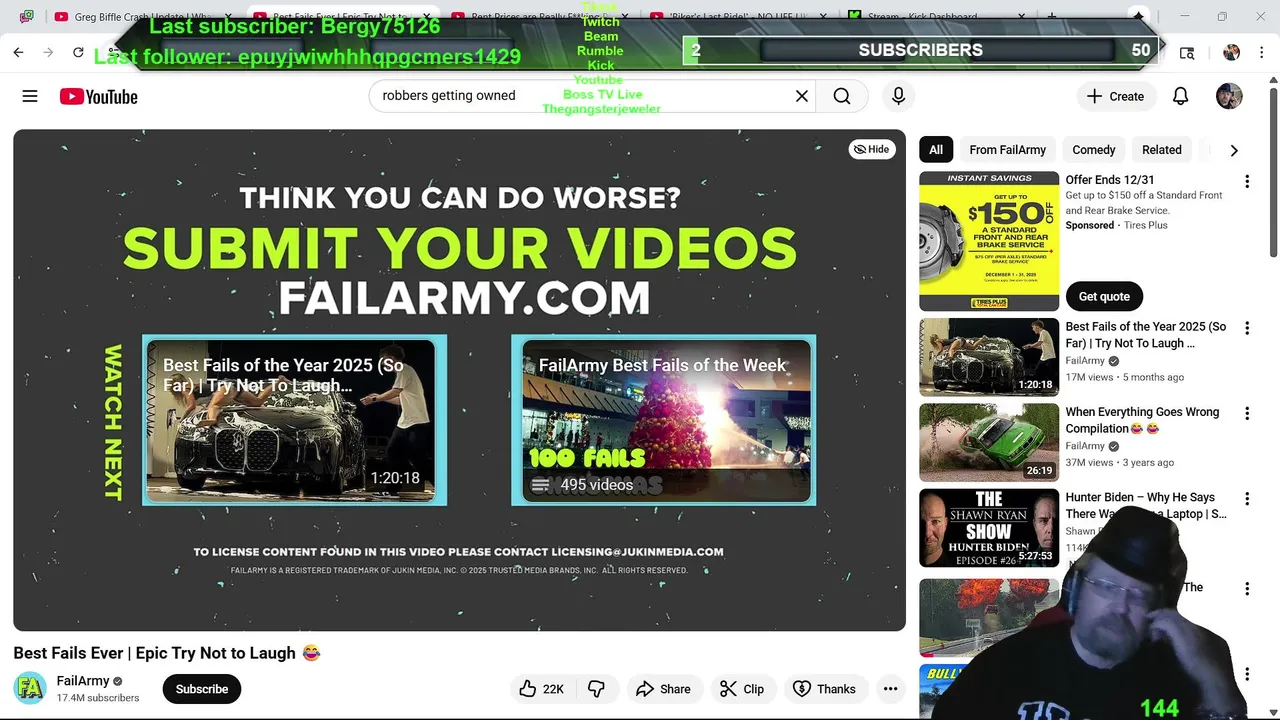Share this video
The width and height of the screenshot is (1280, 720).
[663, 689]
